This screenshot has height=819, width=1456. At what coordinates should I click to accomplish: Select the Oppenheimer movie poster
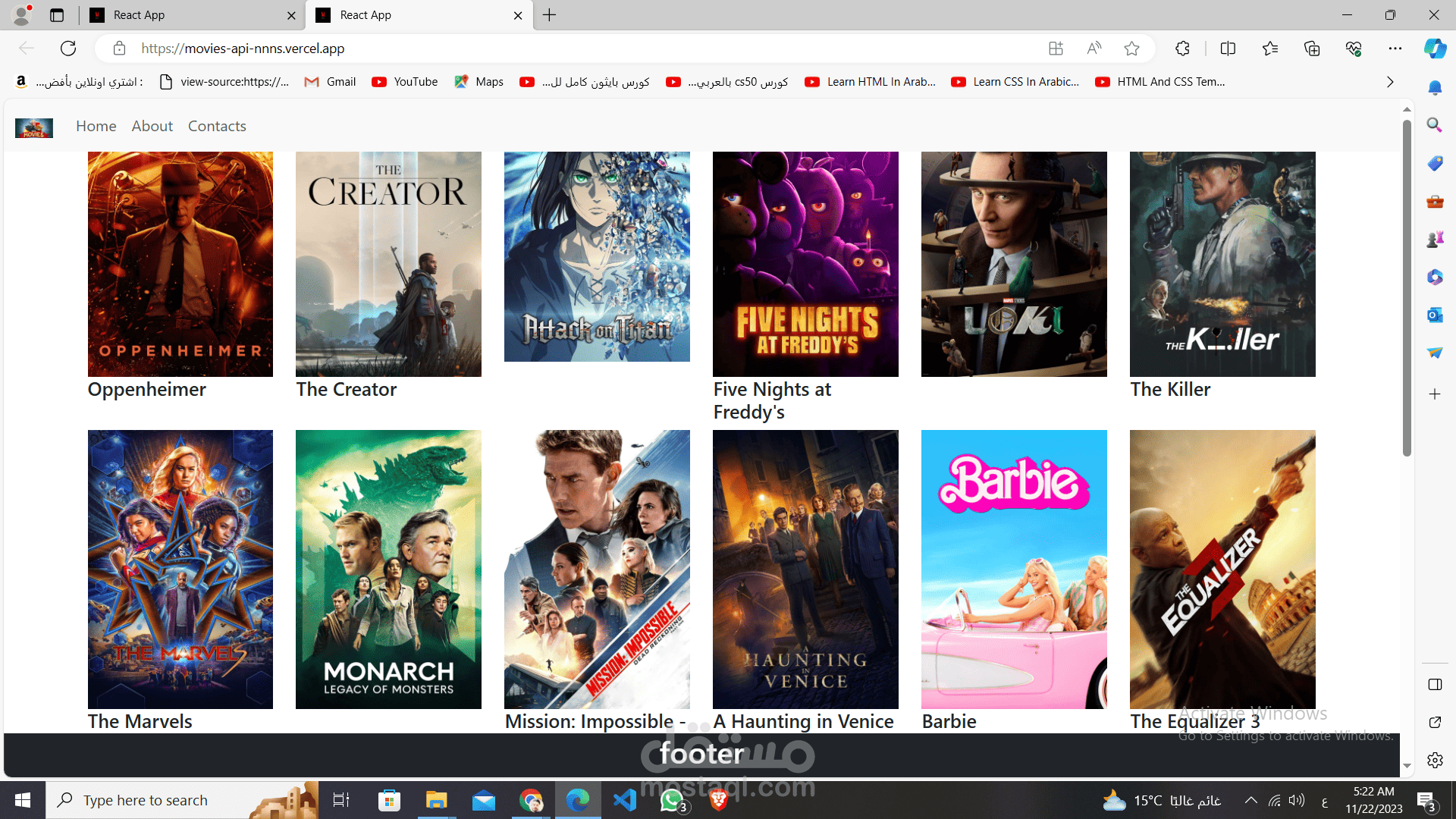(x=180, y=264)
